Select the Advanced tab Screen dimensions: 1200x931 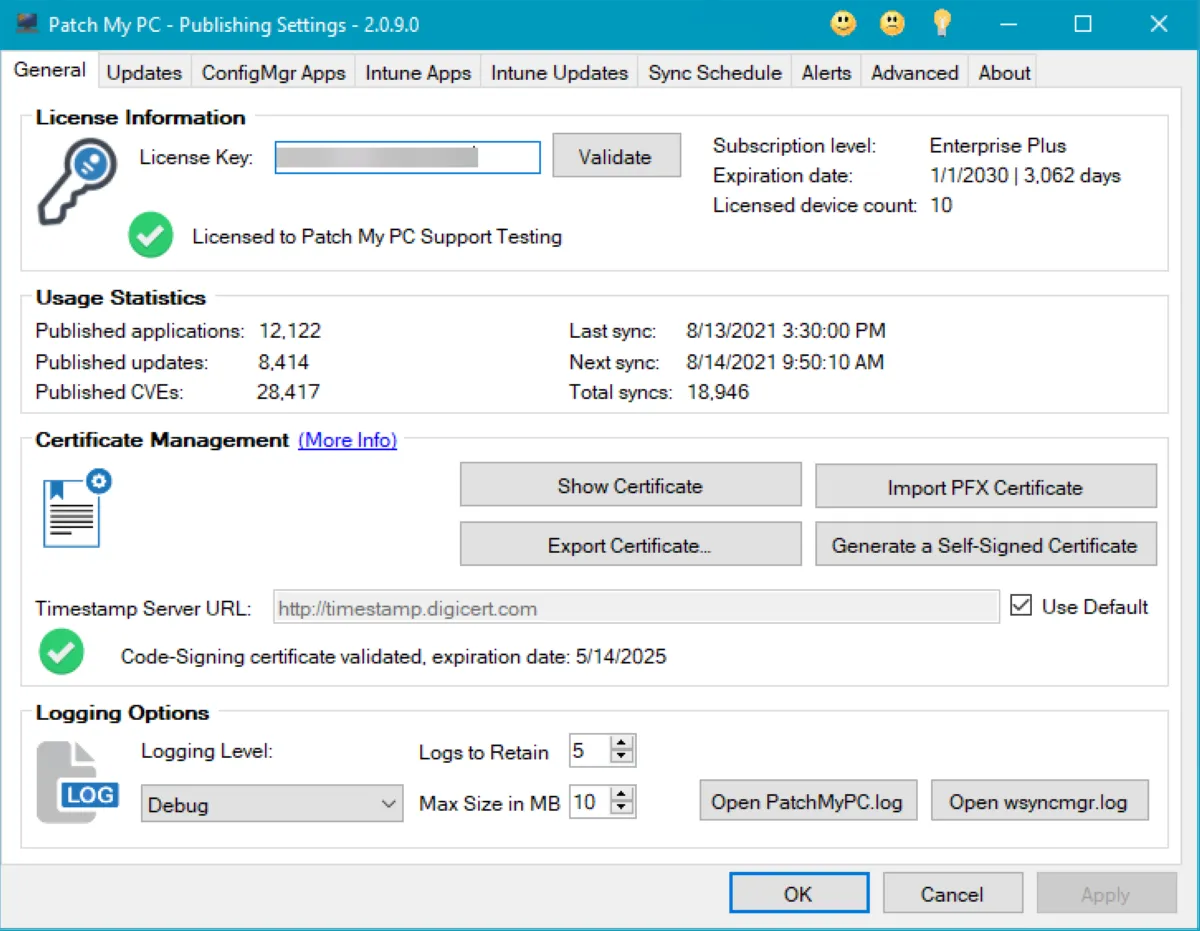click(x=914, y=73)
